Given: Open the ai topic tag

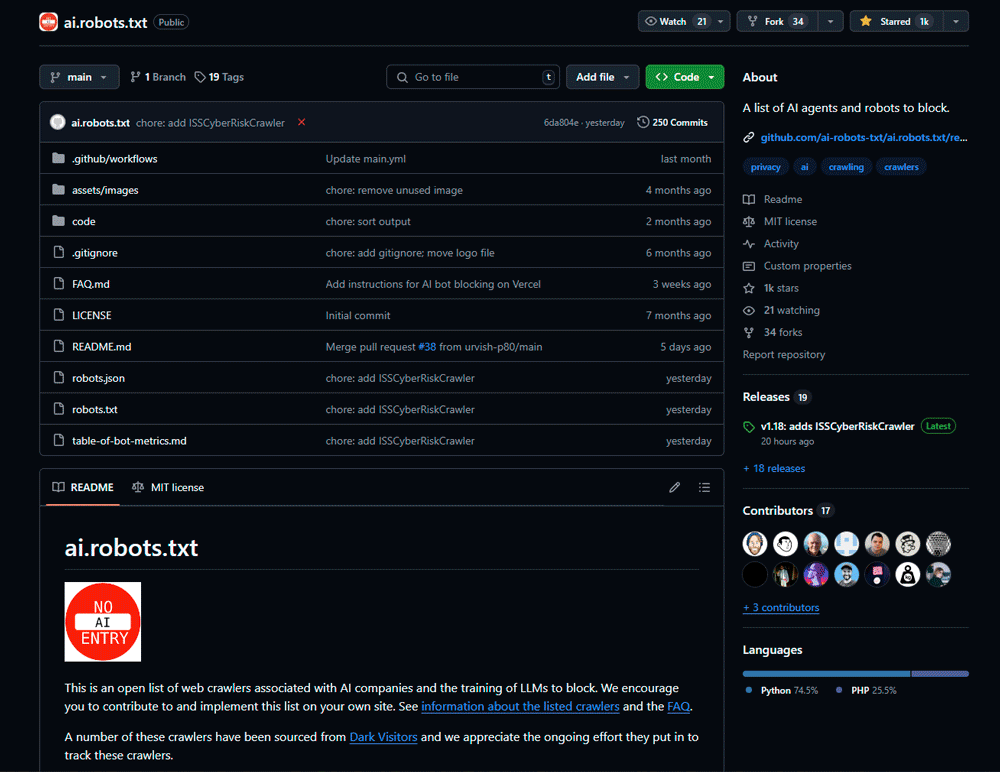Looking at the screenshot, I should (x=804, y=167).
